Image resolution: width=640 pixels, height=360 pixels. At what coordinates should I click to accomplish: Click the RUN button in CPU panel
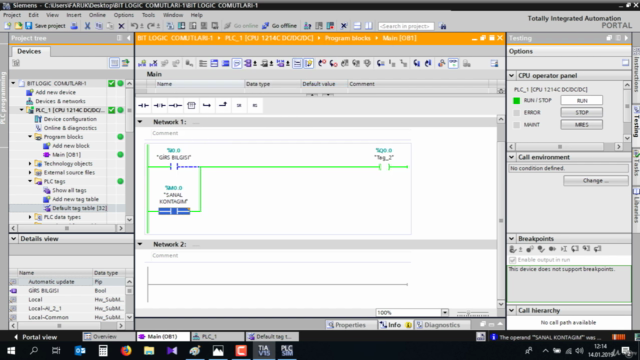pyautogui.click(x=582, y=100)
